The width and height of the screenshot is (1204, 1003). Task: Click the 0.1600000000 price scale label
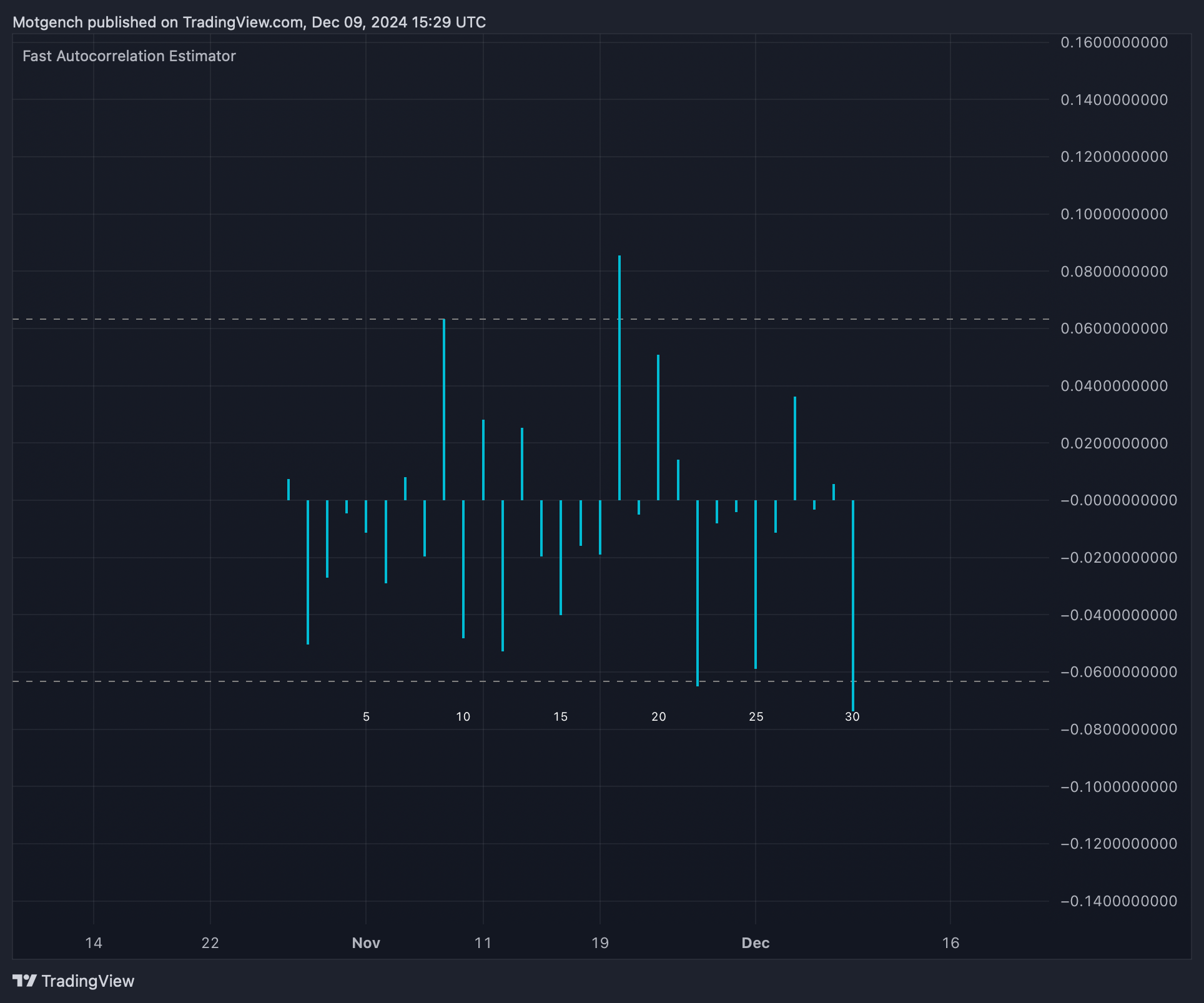click(1114, 42)
